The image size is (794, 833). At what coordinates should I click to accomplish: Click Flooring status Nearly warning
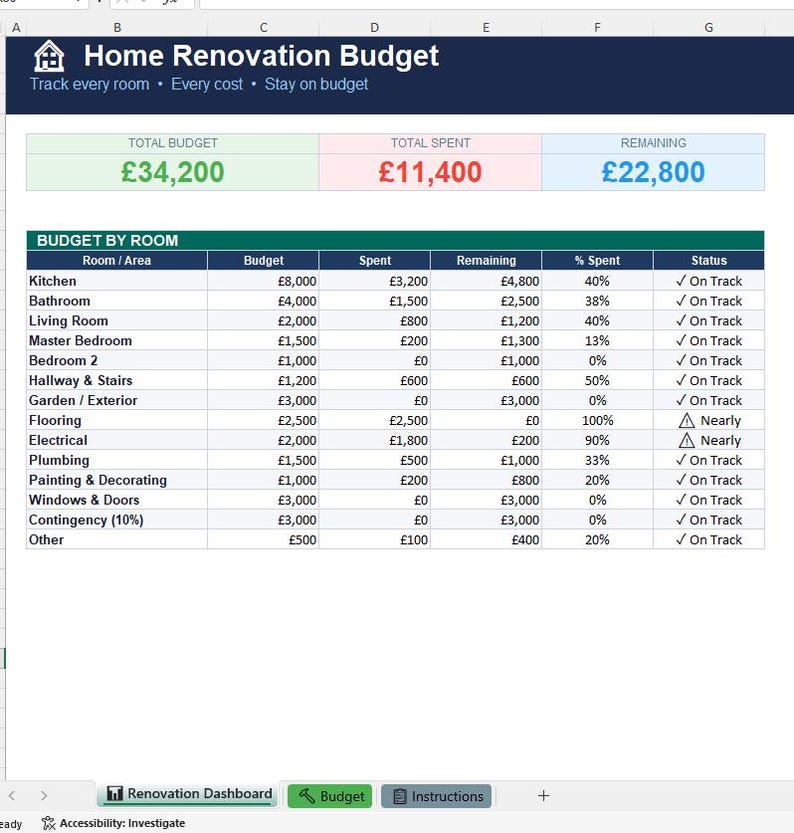tap(709, 420)
